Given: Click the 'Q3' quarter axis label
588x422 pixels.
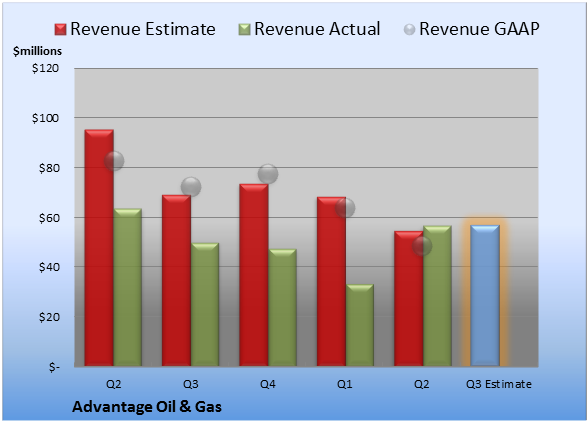Looking at the screenshot, I should [190, 384].
